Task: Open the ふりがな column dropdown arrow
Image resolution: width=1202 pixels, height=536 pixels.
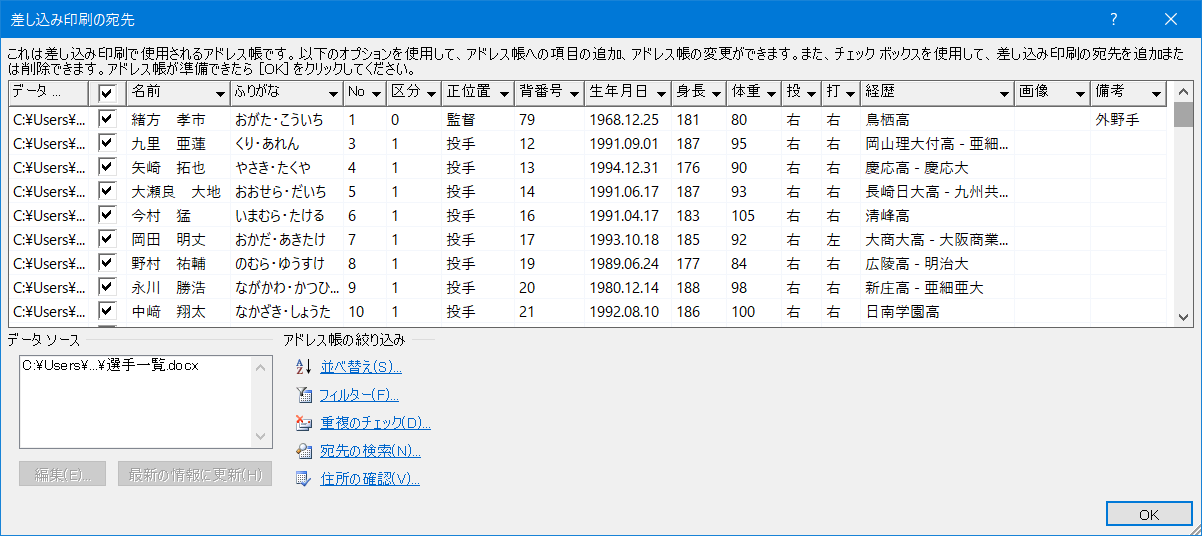Action: tap(332, 93)
